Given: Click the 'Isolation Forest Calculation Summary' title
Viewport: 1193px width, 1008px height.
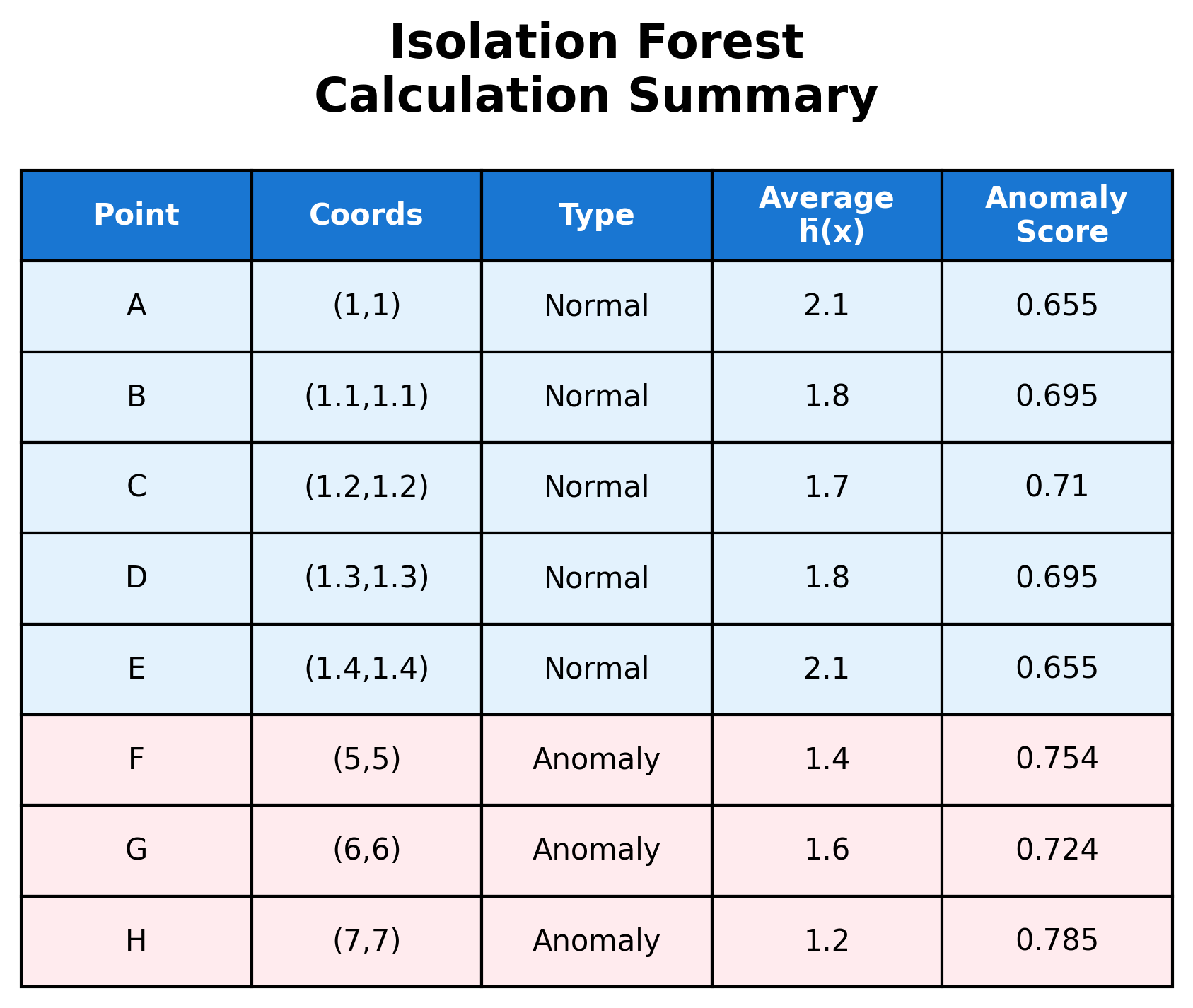Looking at the screenshot, I should click(x=596, y=69).
